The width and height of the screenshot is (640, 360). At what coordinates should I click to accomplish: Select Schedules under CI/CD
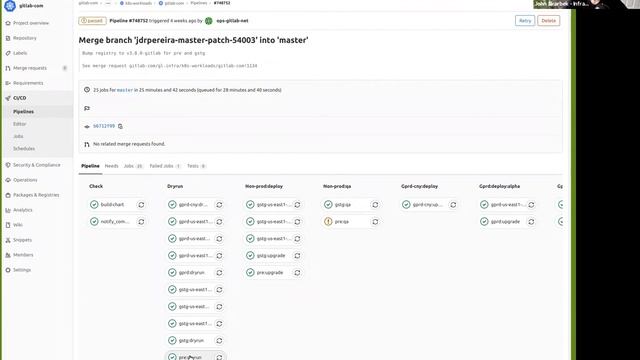point(24,149)
